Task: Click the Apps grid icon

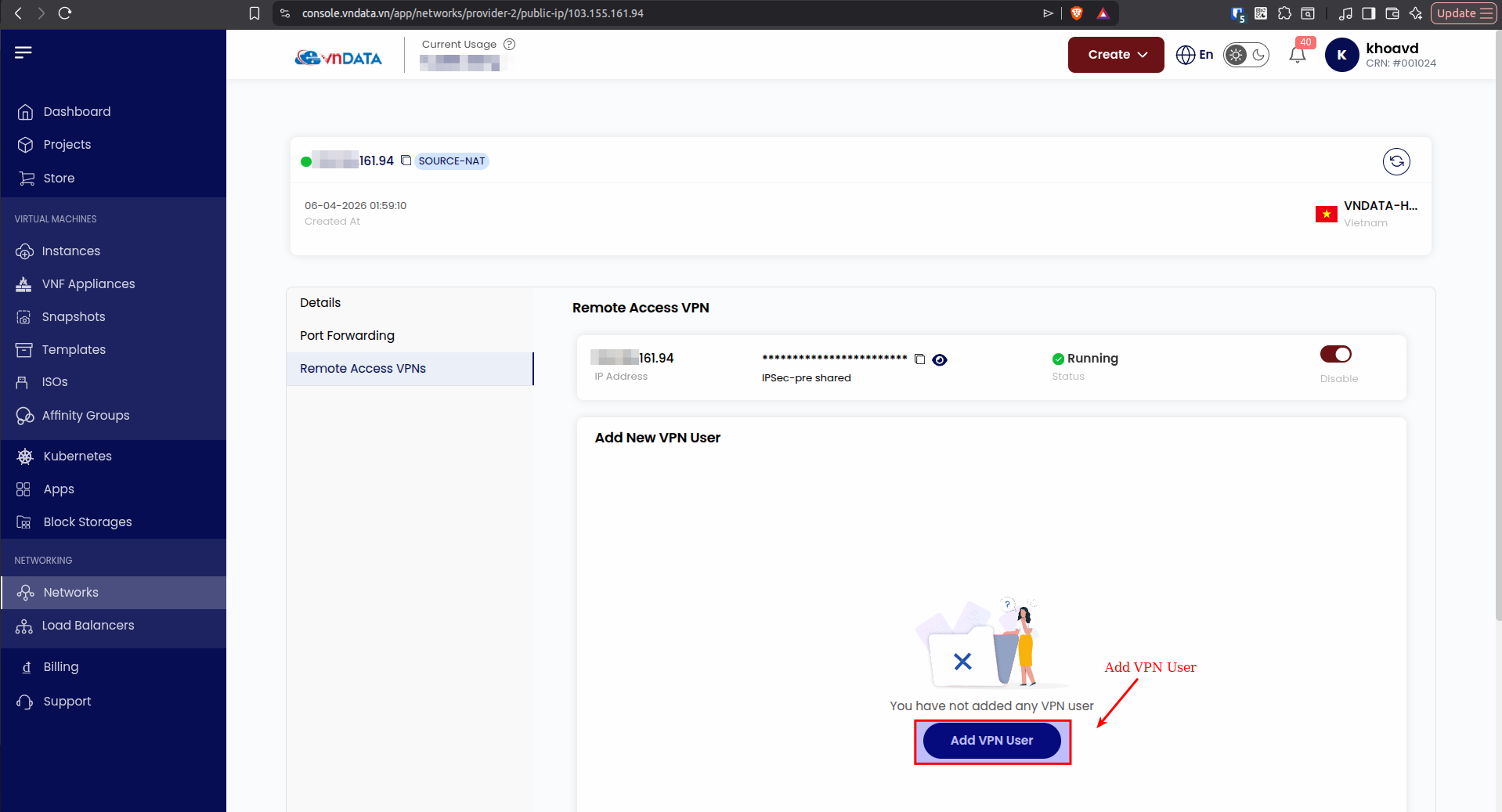Action: click(23, 489)
